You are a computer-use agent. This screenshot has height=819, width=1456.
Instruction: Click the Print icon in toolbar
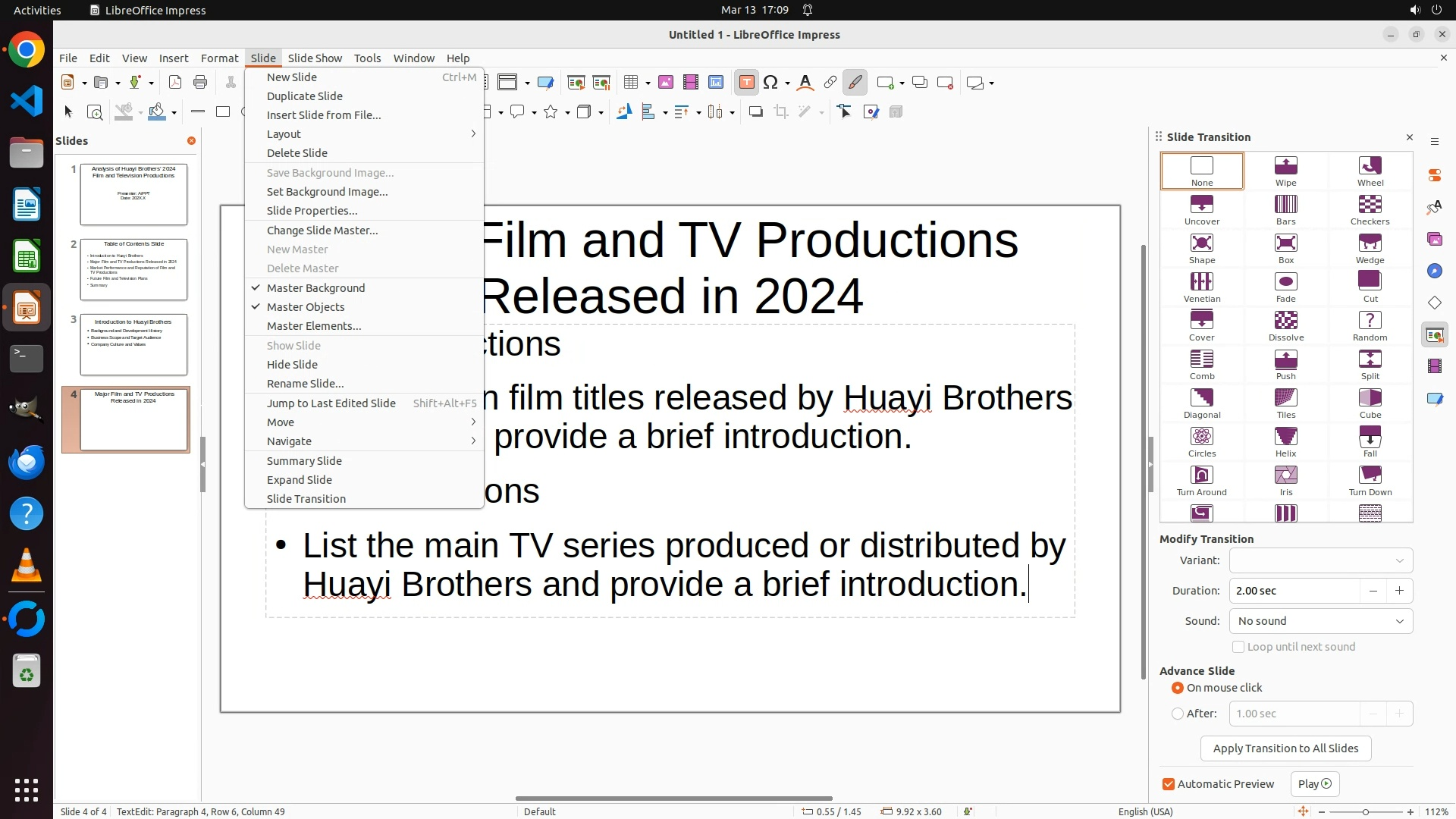tap(200, 83)
